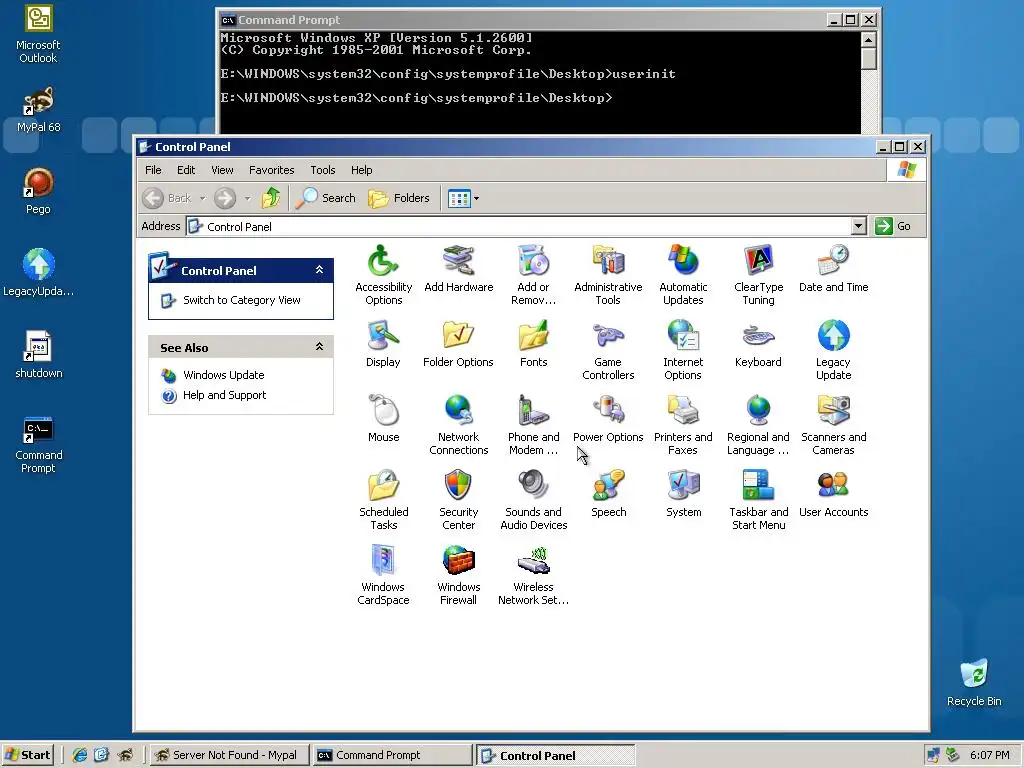The width and height of the screenshot is (1024, 768).
Task: Collapse the See Also section
Action: (x=319, y=347)
